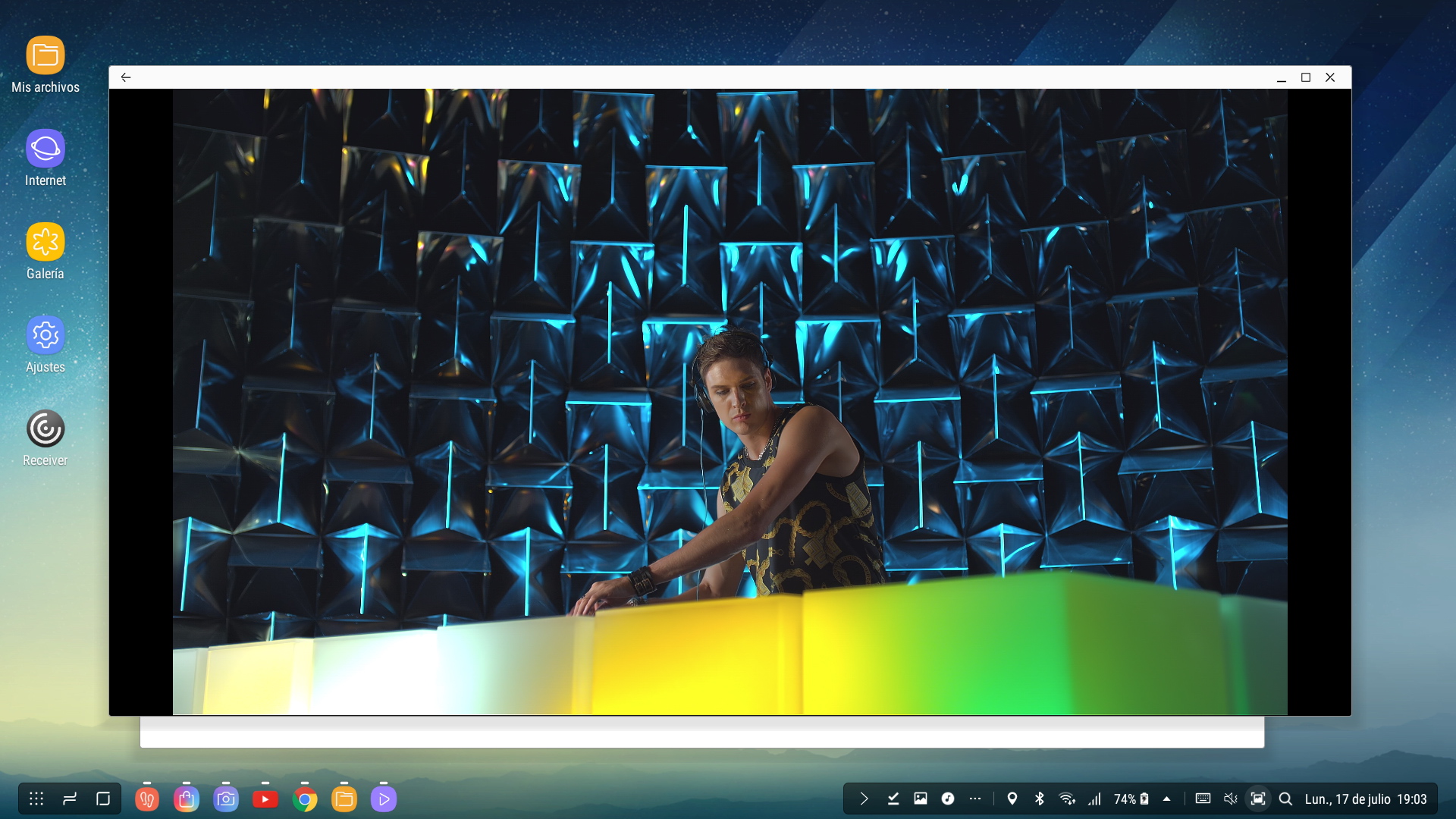1456x819 pixels.
Task: Click the screen capture icon in tray
Action: (x=1258, y=799)
